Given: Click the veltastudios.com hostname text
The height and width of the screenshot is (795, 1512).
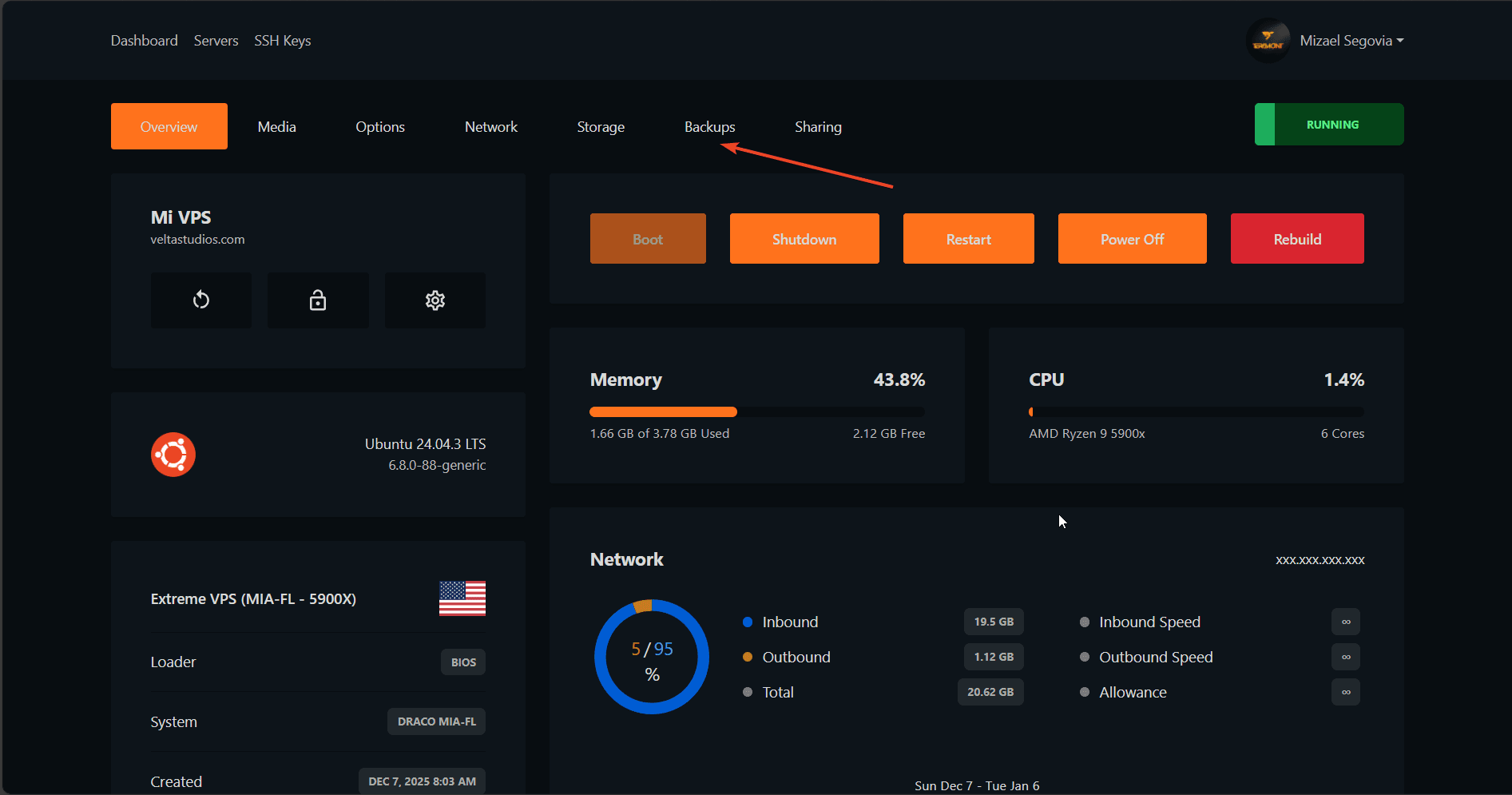Looking at the screenshot, I should click(x=197, y=240).
